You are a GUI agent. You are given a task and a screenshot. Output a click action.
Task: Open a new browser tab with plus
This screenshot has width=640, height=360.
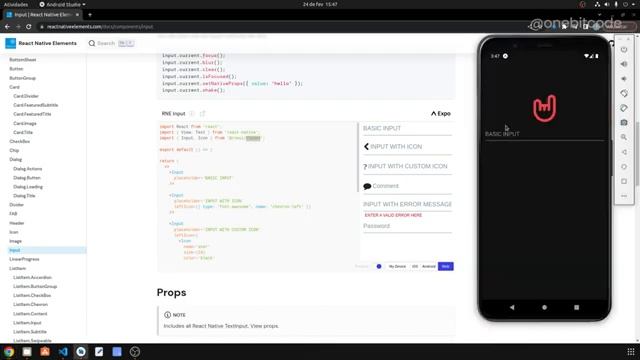point(90,15)
